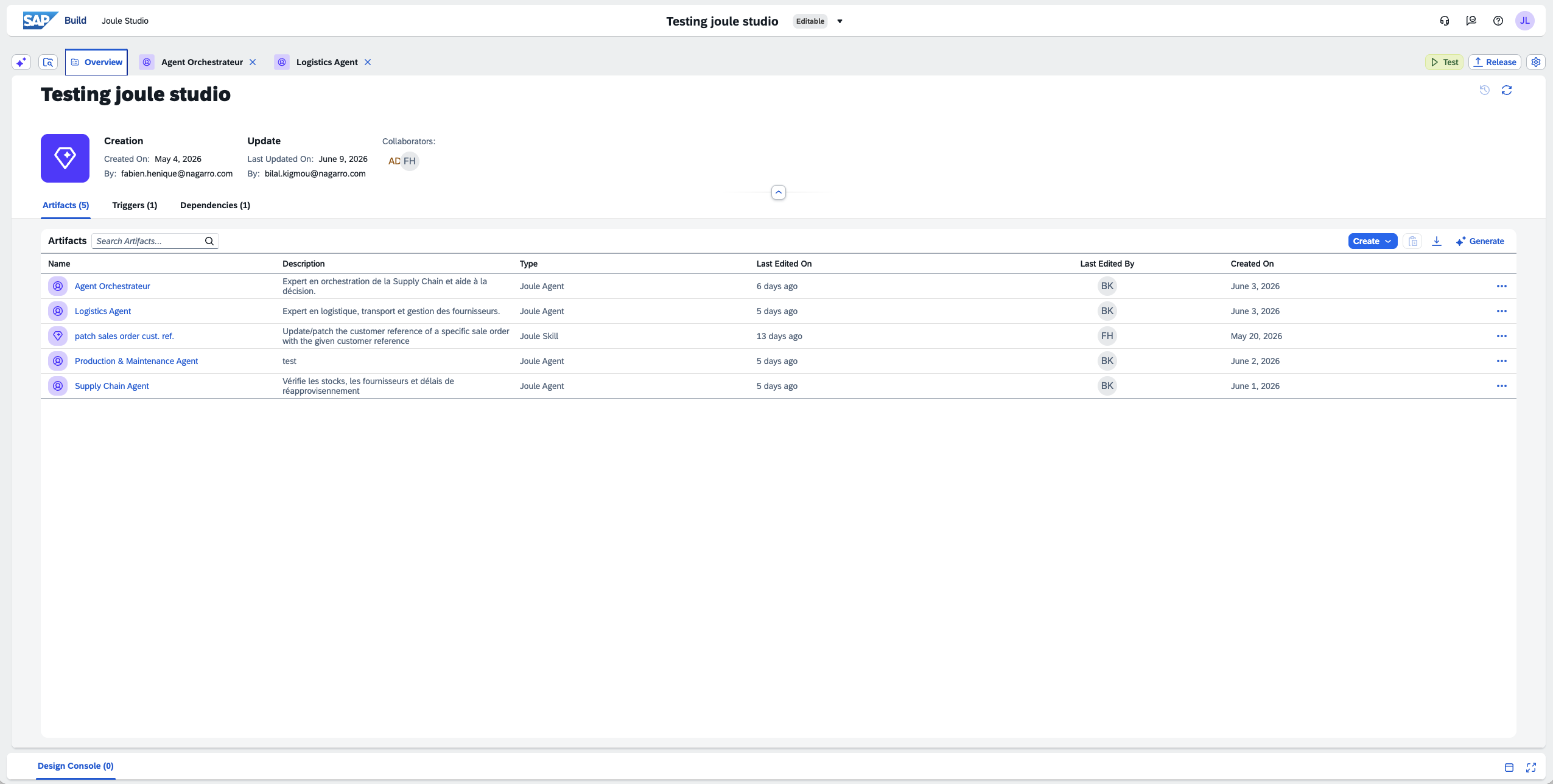Screen dimensions: 1553x784
Task: Collapse the project header section
Action: point(779,192)
